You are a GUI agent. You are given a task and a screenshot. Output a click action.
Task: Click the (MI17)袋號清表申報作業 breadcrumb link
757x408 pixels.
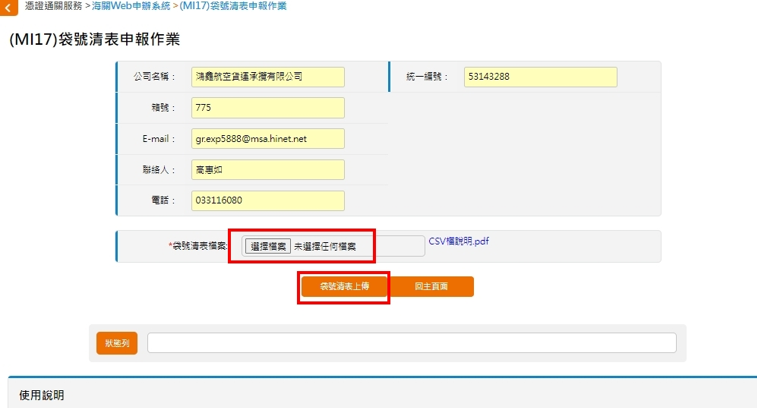(x=232, y=6)
